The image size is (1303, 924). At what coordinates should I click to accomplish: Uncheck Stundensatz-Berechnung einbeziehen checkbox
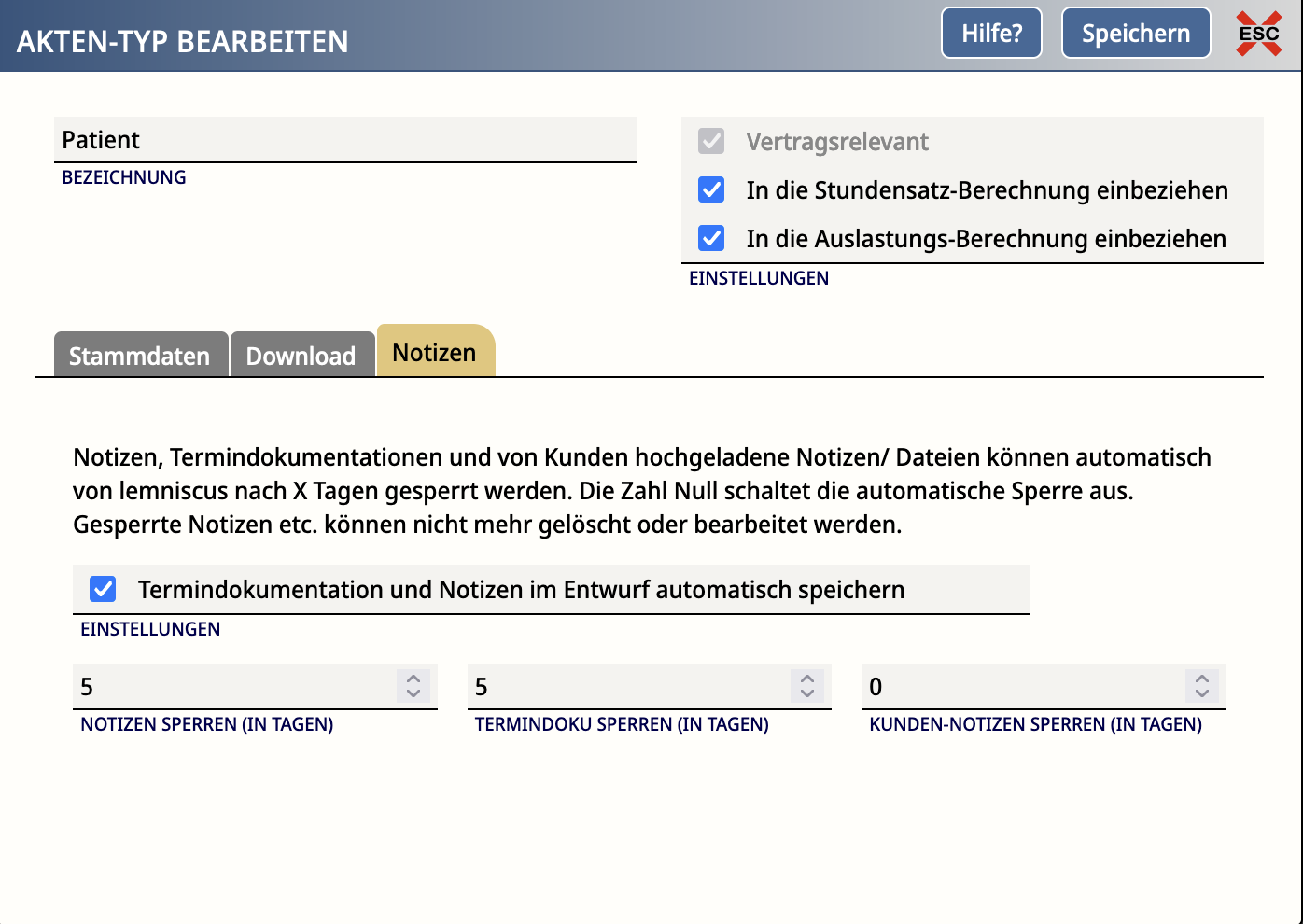point(711,189)
